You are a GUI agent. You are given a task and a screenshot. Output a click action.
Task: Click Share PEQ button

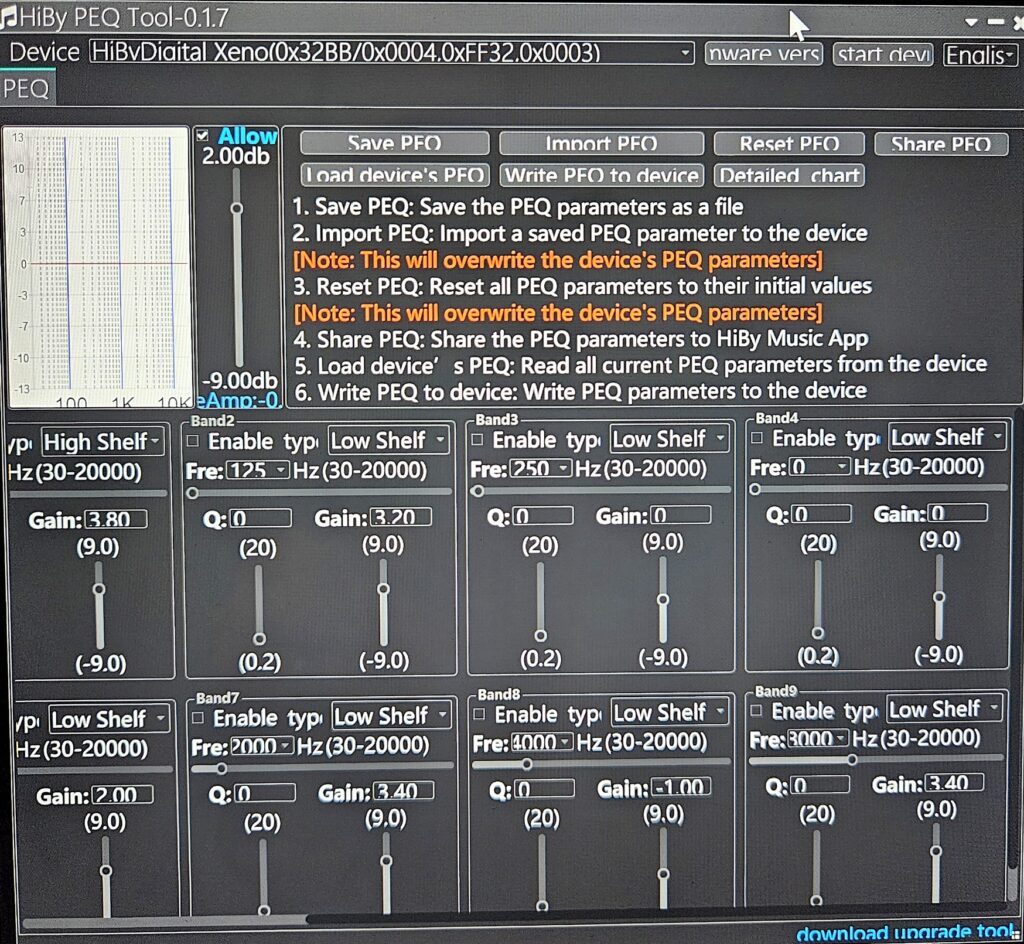tap(941, 144)
